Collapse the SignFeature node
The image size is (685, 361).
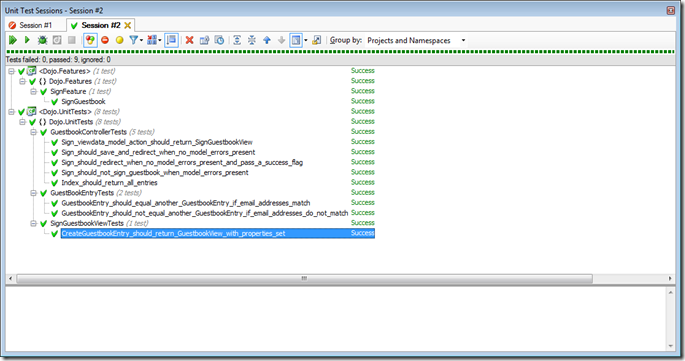click(x=33, y=91)
